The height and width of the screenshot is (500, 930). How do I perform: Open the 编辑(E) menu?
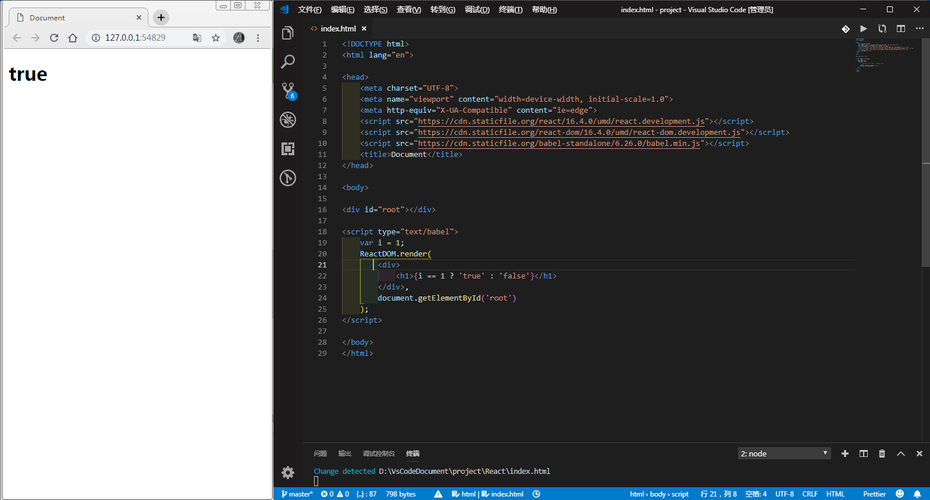point(342,9)
